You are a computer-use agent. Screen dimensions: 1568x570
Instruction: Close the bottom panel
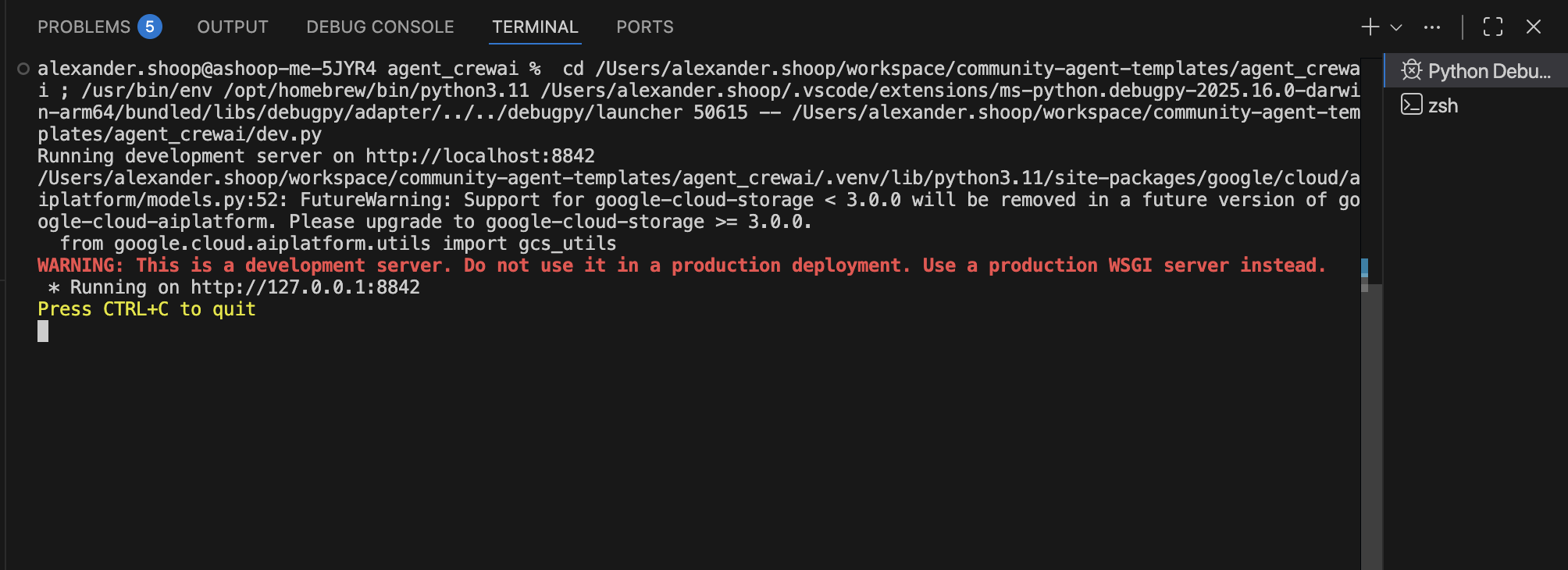[1534, 27]
